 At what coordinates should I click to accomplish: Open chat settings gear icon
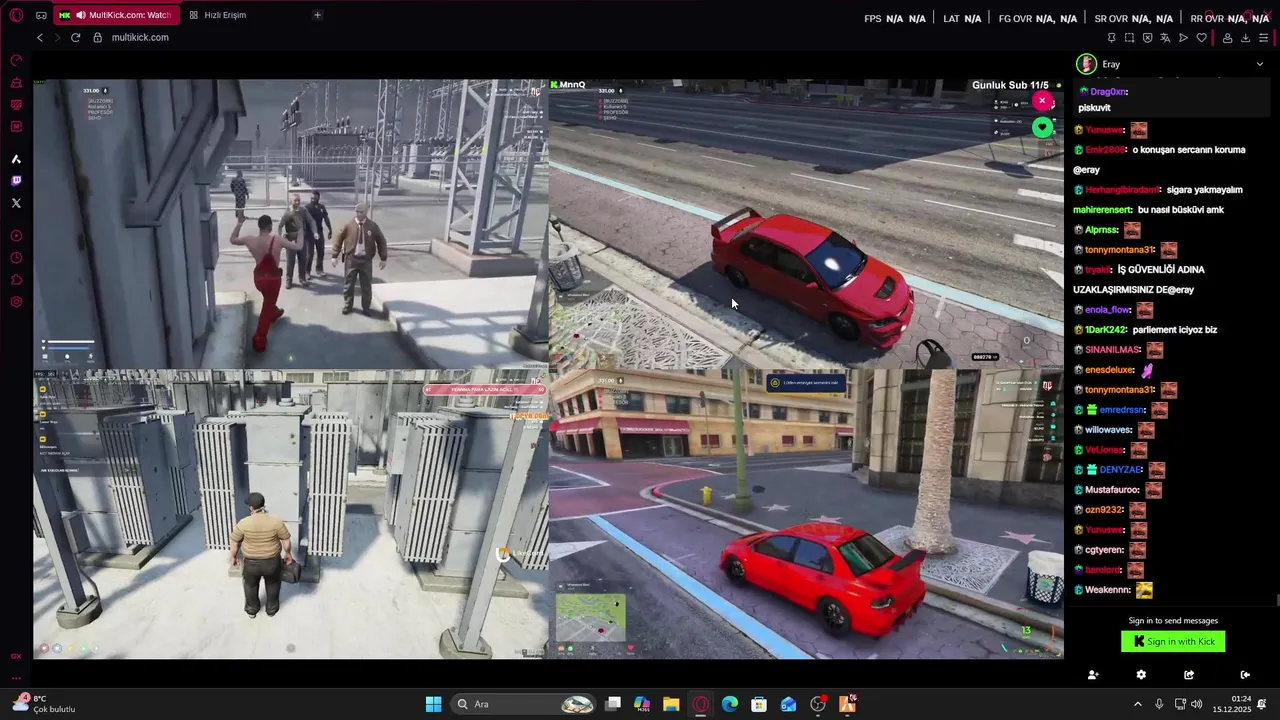[1141, 675]
